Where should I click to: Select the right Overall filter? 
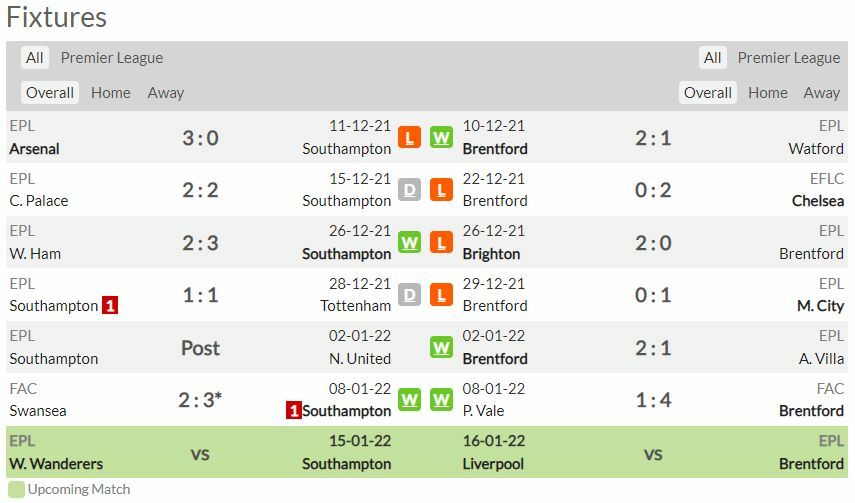[708, 93]
